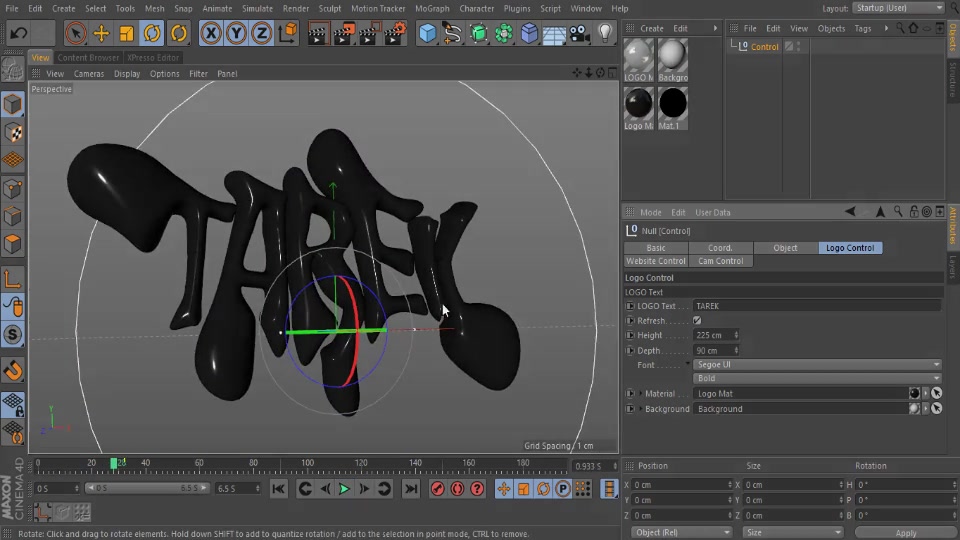960x540 pixels.
Task: Open the Basic attributes tab
Action: click(656, 248)
